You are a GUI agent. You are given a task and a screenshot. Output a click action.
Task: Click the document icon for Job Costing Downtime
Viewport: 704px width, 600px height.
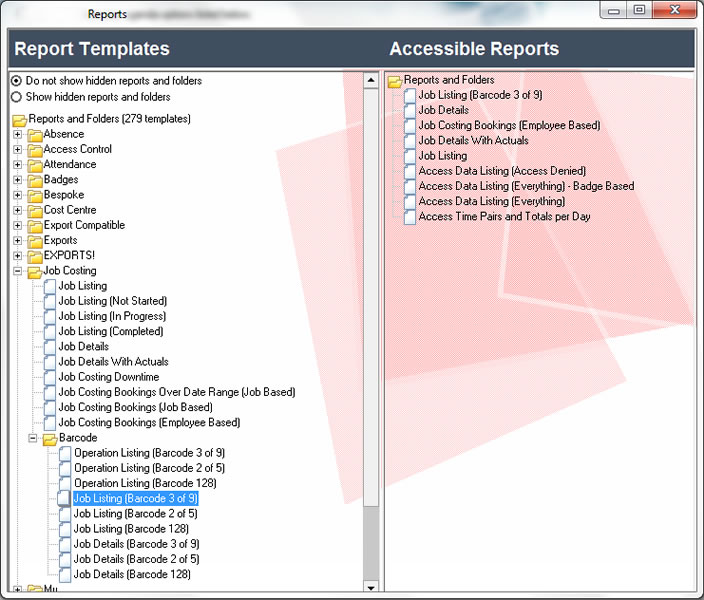pos(50,377)
